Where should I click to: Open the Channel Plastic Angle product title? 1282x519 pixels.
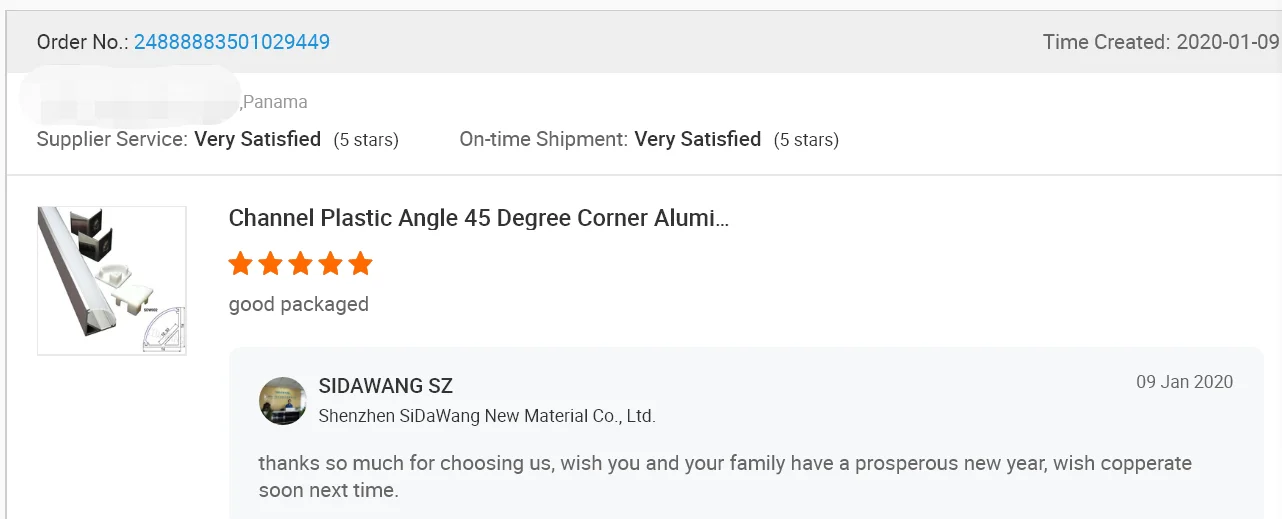tap(478, 218)
